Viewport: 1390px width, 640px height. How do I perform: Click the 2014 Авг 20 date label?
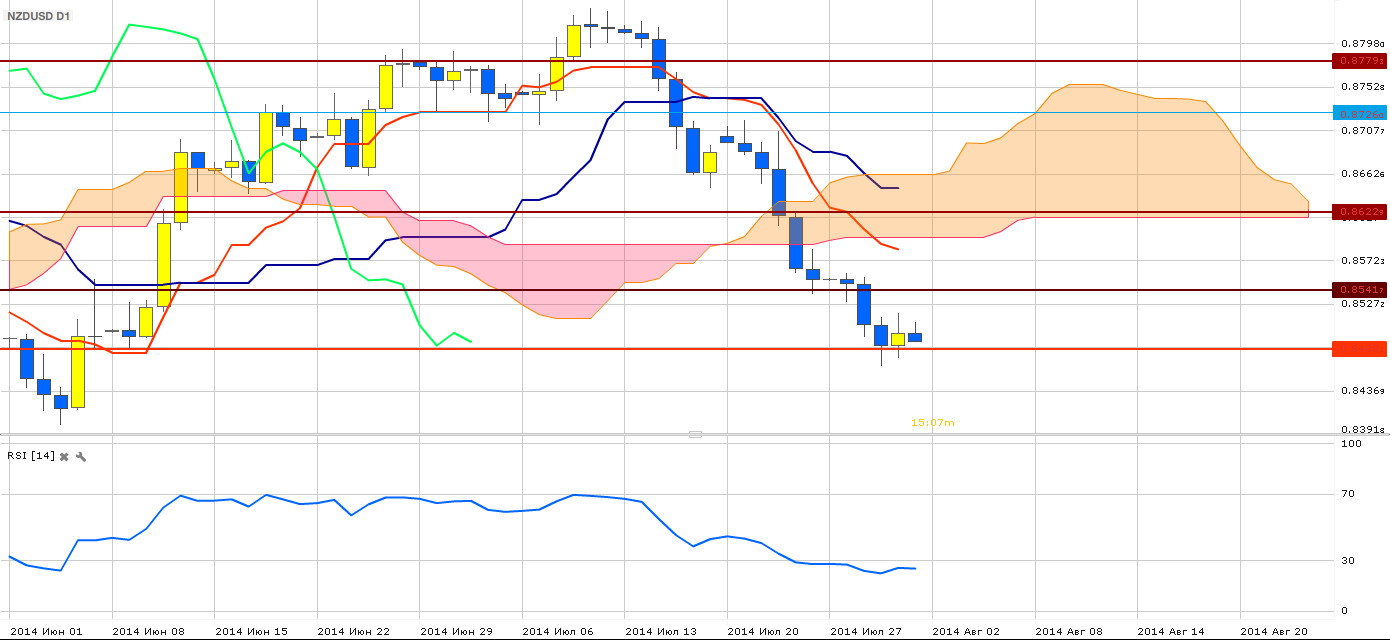pos(1276,631)
